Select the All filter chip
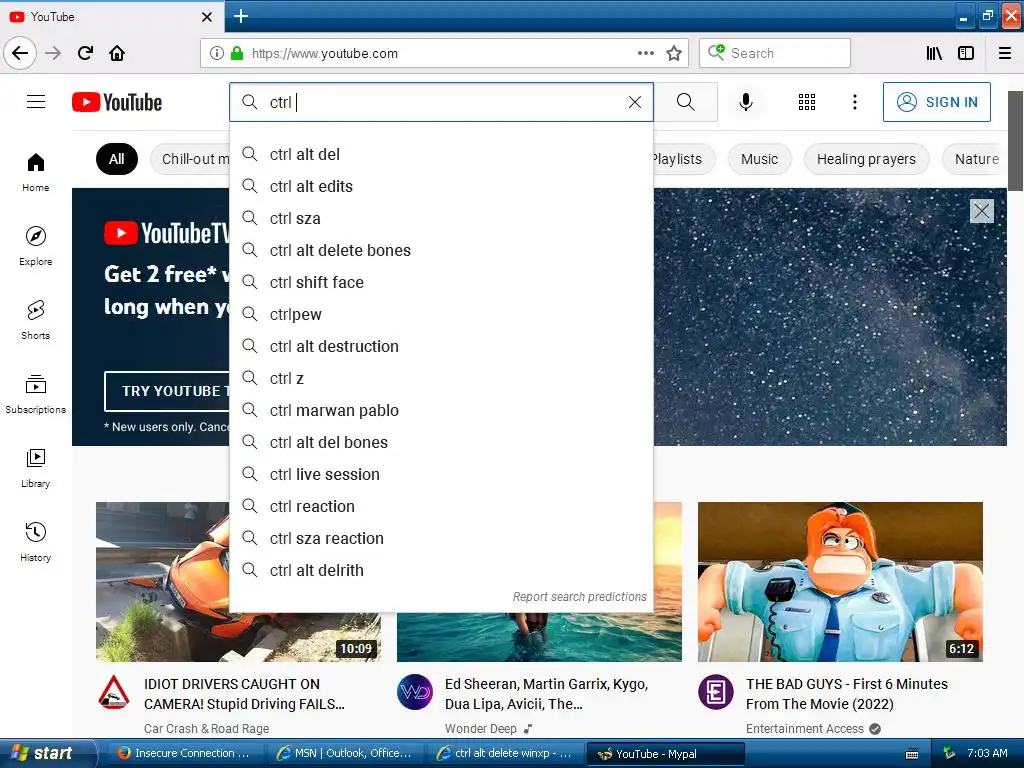The width and height of the screenshot is (1024, 768). point(117,159)
